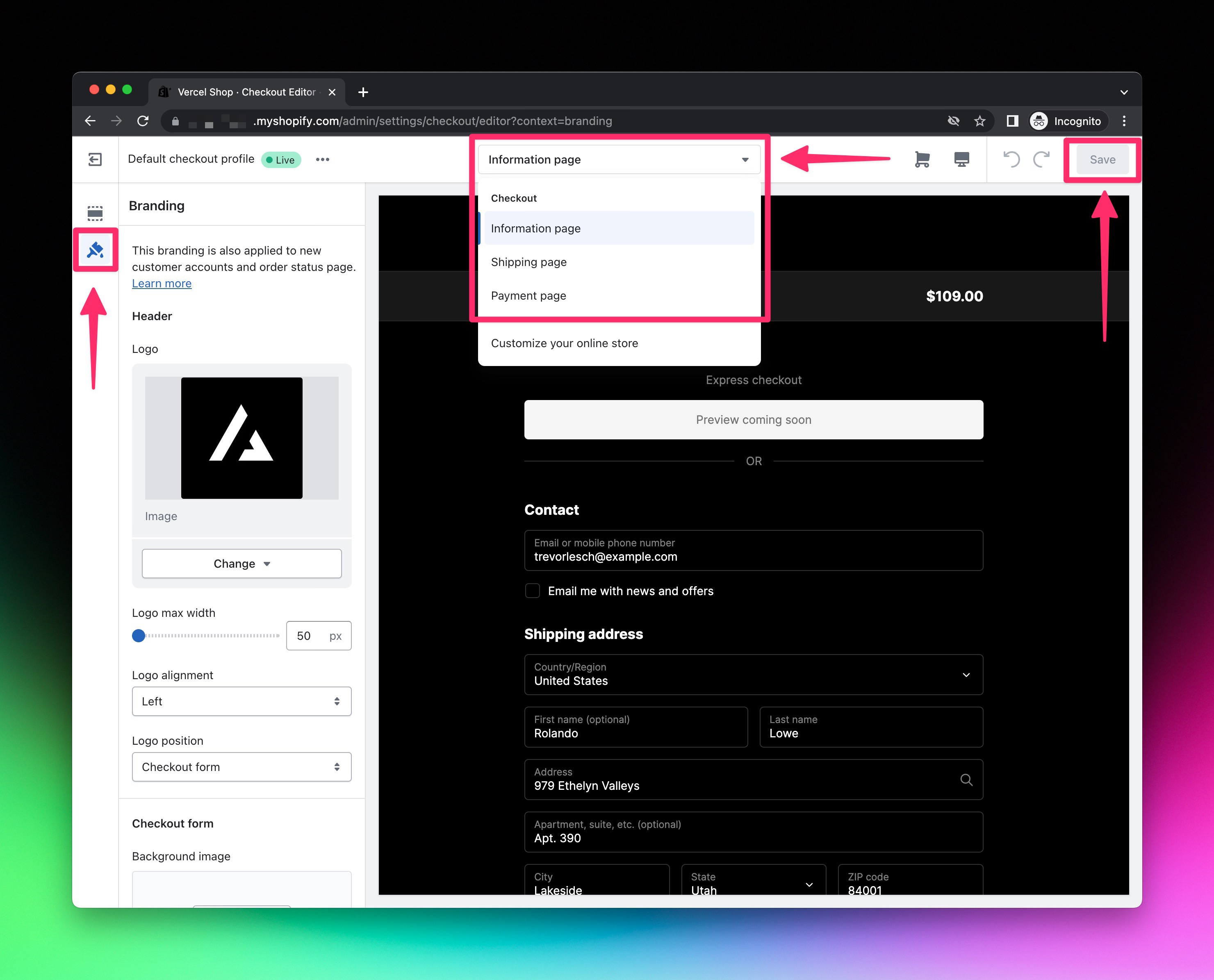Click the $109.00 order total
Screen dimensions: 1214x980
coord(954,296)
